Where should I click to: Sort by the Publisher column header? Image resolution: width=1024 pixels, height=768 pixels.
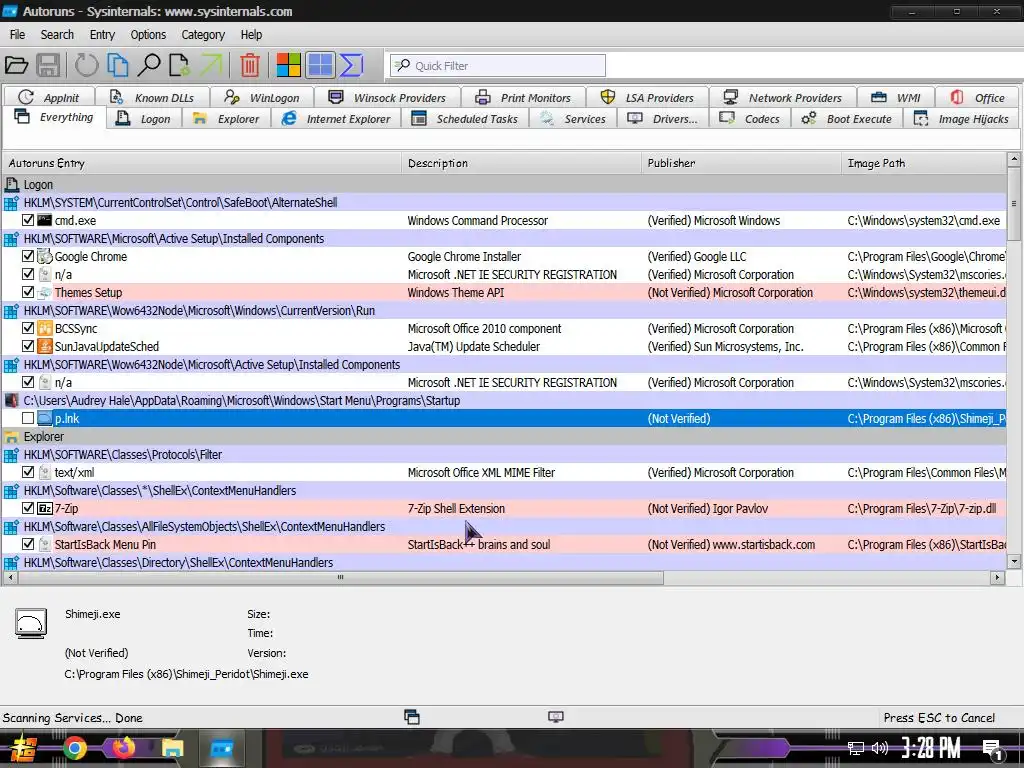click(741, 163)
